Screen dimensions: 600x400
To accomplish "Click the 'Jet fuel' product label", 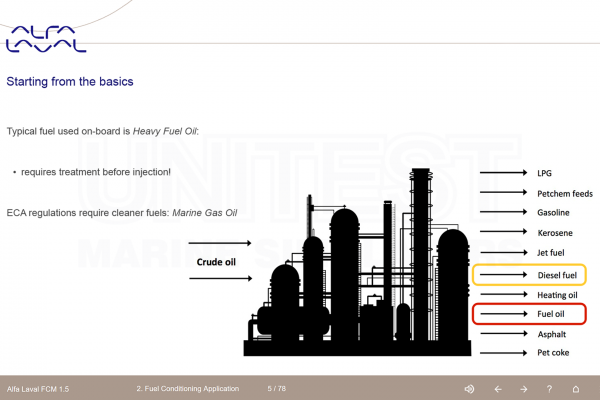I will 551,253.
